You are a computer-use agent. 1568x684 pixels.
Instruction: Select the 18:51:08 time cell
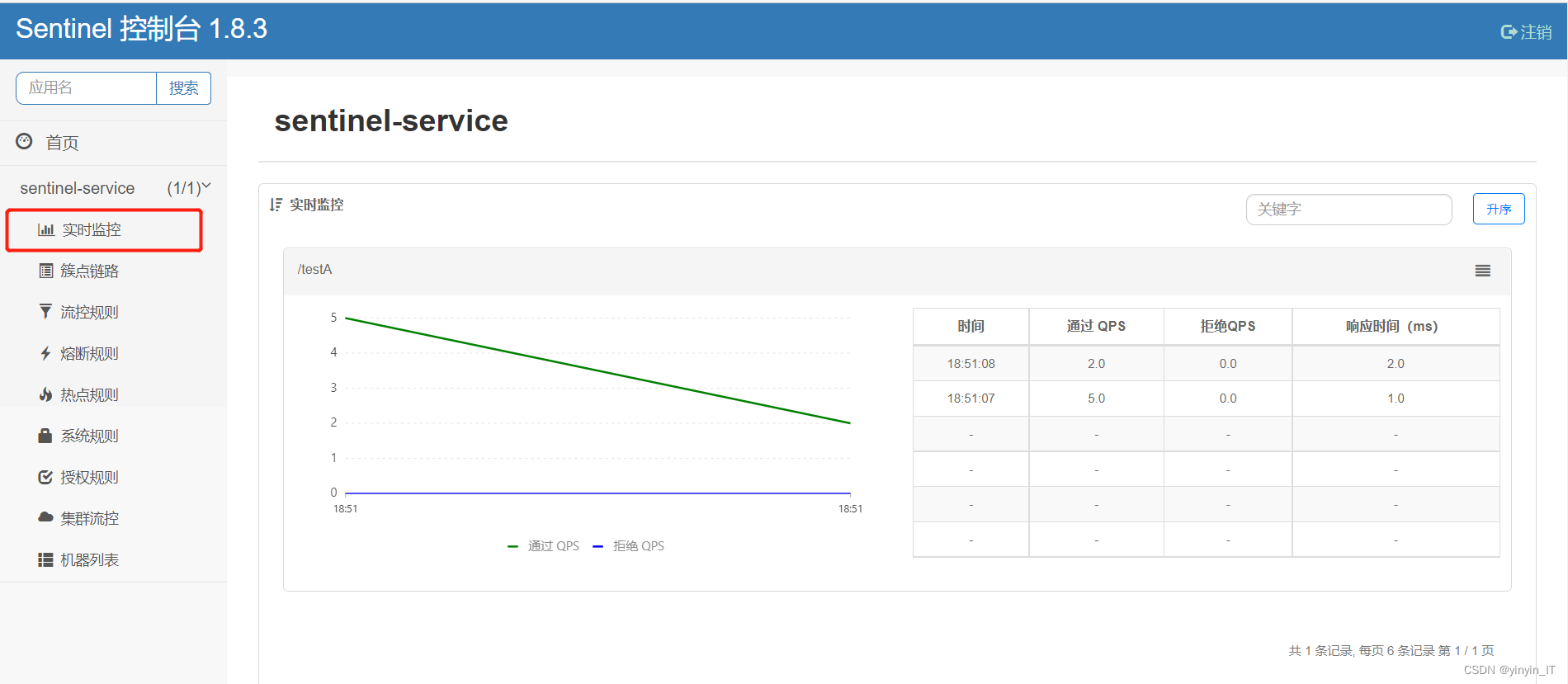[x=971, y=363]
